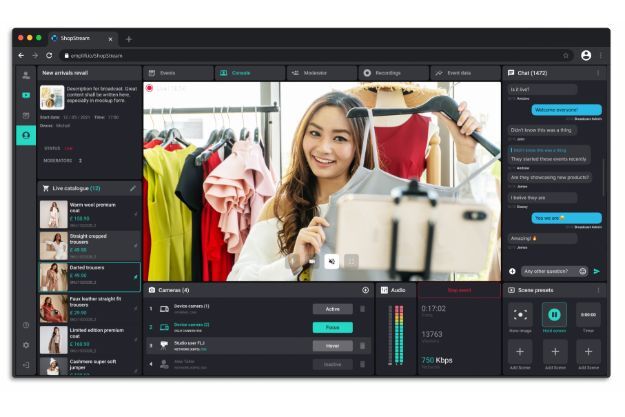
Task: Pin the Faux leather trousers item
Action: [x=136, y=308]
